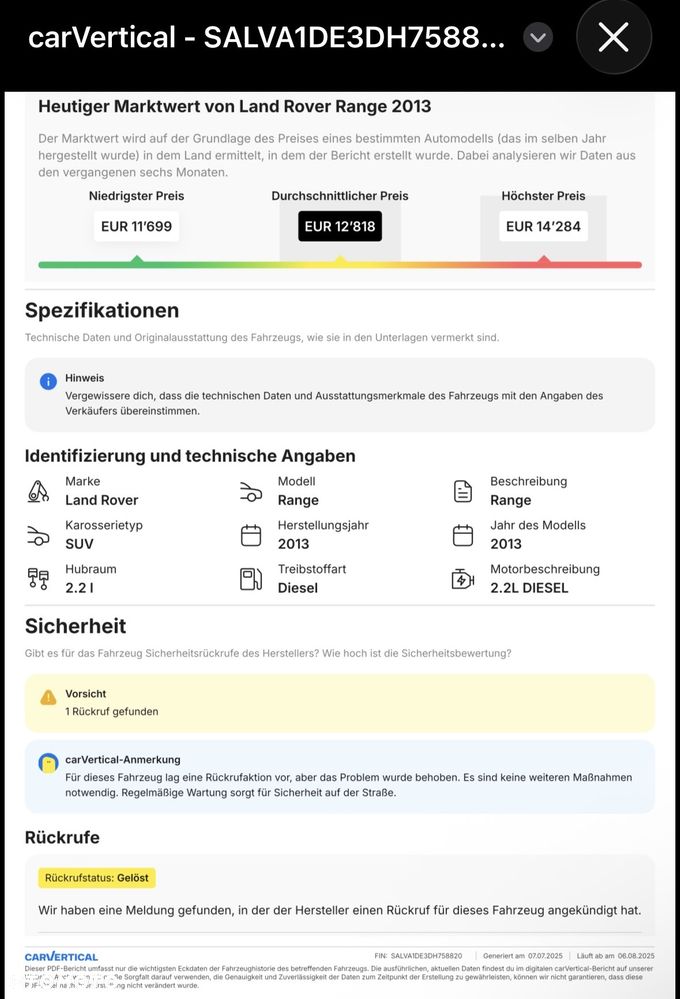Click the Niedrigster Preis EUR 11'699 box
Screen dimensions: 680x999
(x=136, y=226)
